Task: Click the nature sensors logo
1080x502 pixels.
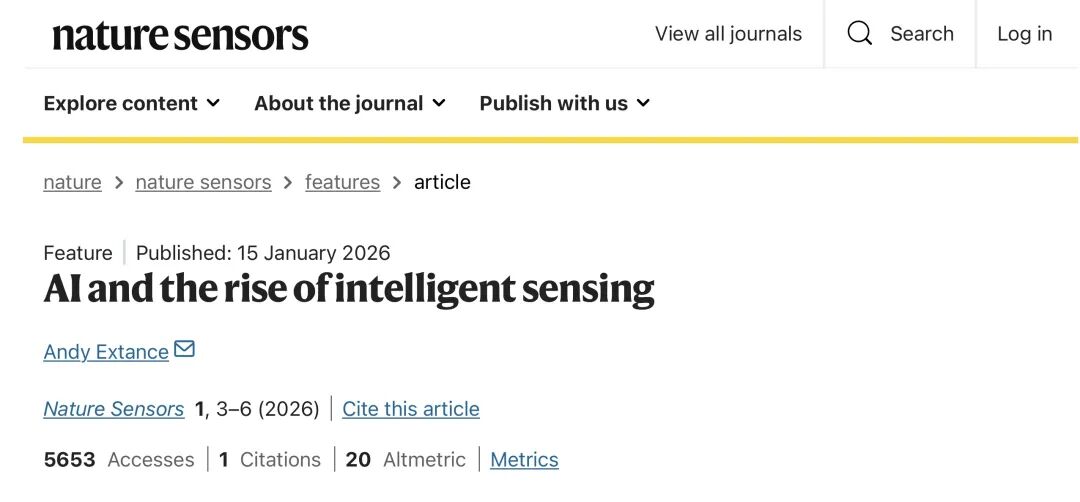Action: pyautogui.click(x=180, y=36)
